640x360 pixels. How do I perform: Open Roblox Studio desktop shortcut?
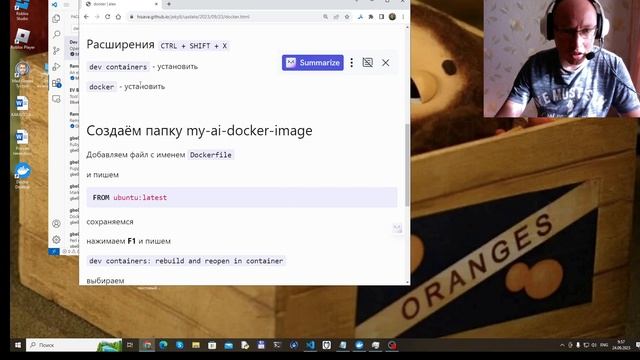click(22, 10)
